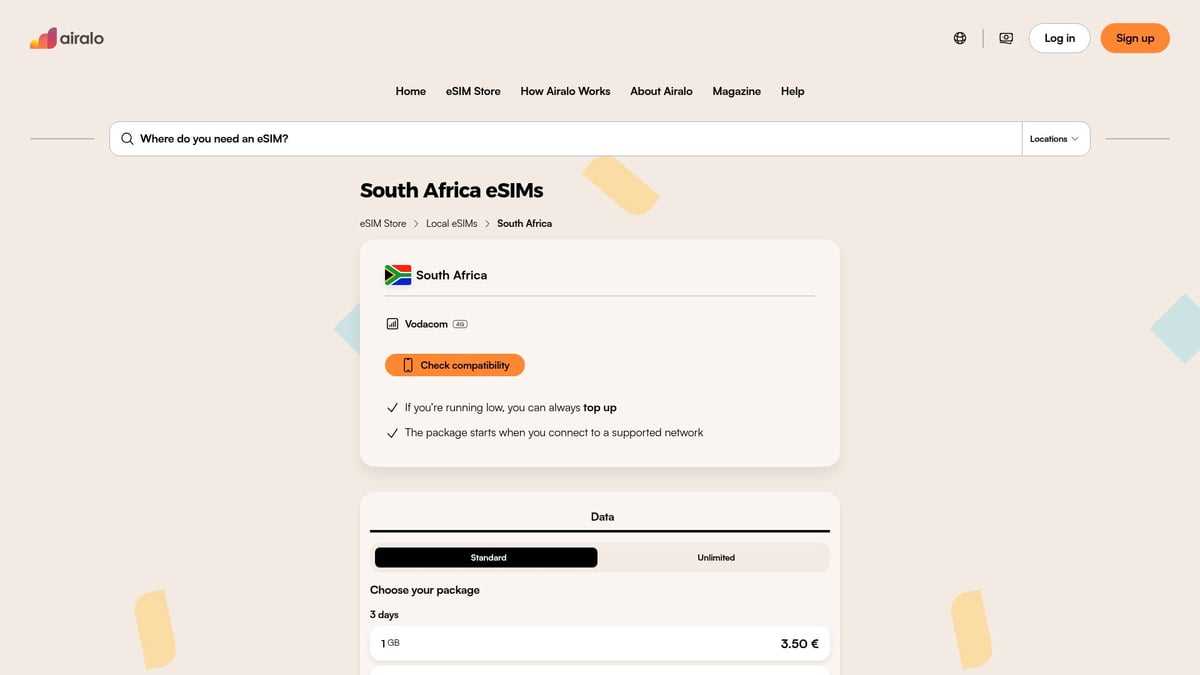Click the search magnifier icon
Screen dimensions: 1200x675
click(127, 138)
